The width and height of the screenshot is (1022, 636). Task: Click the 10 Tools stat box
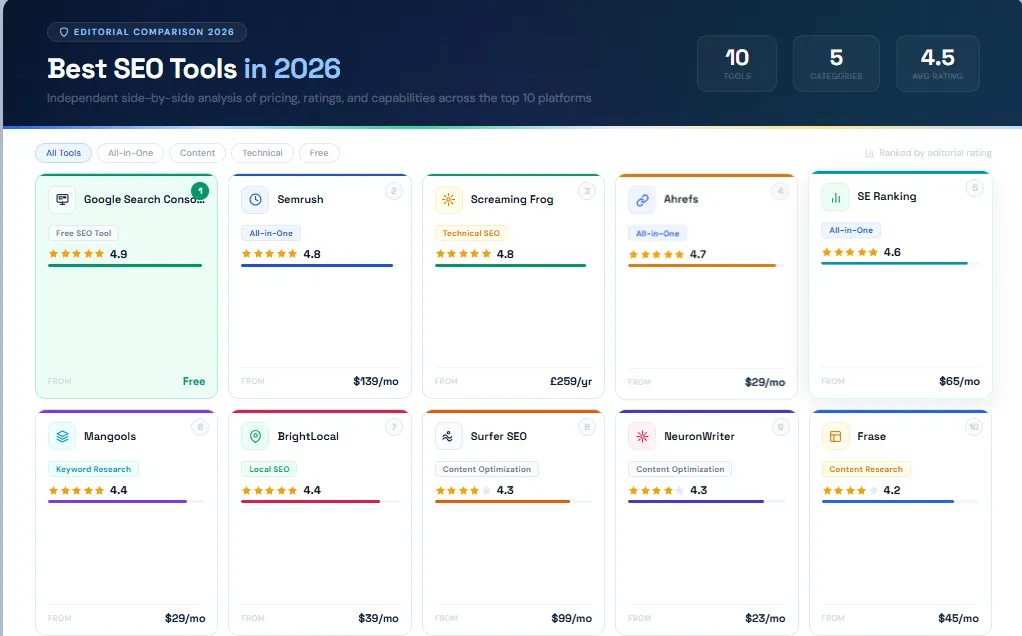point(737,64)
